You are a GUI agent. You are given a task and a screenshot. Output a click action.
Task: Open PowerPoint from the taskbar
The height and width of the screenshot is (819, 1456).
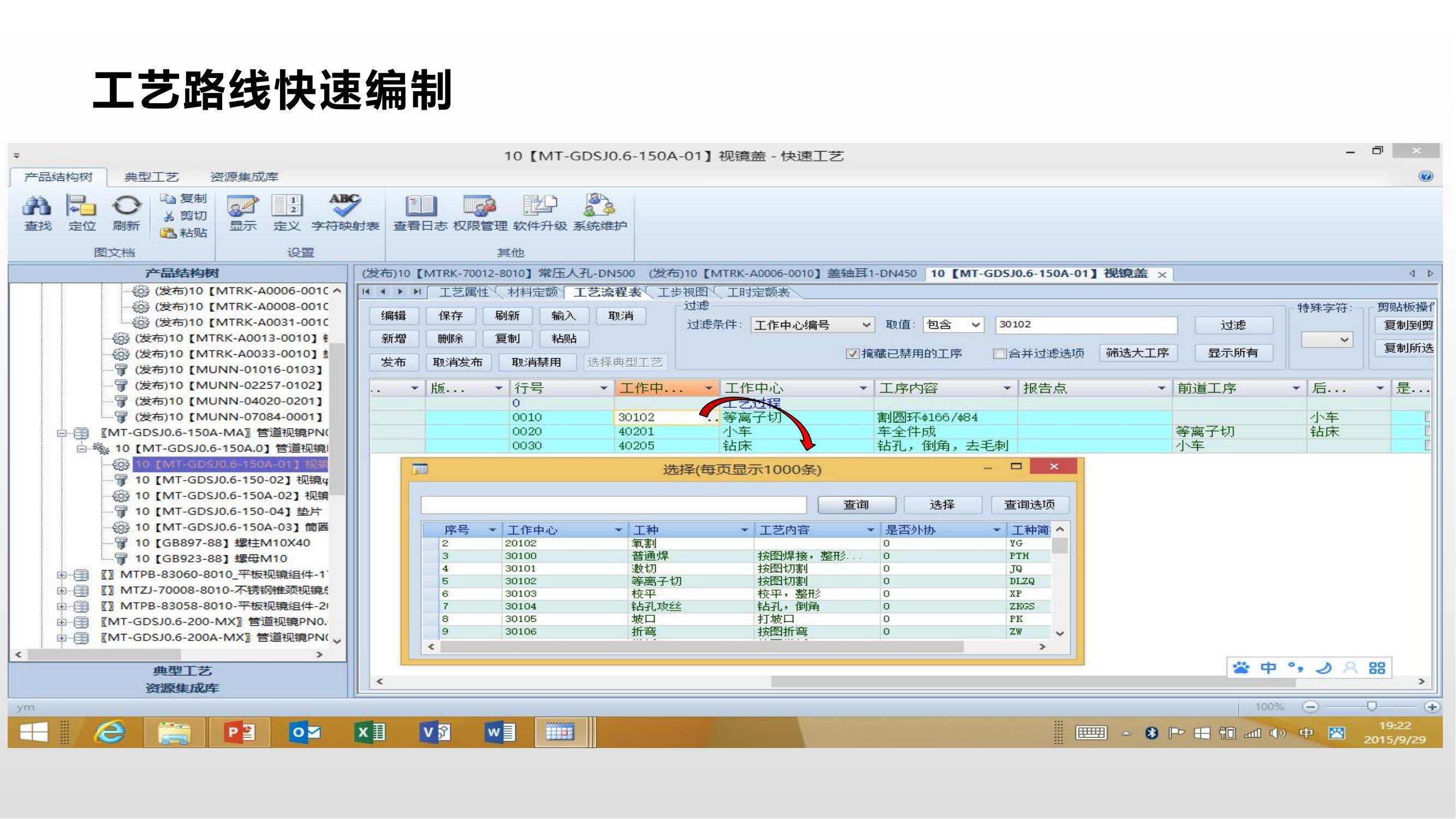(x=240, y=733)
